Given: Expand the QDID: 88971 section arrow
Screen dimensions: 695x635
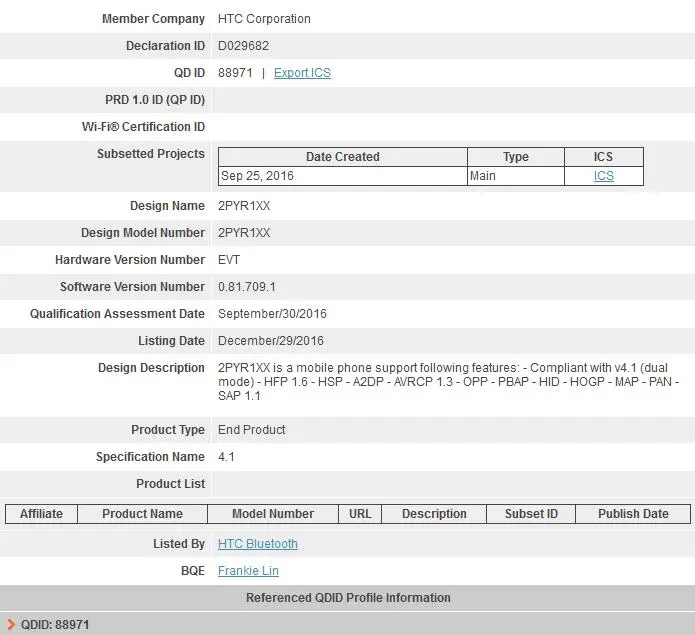Looking at the screenshot, I should click(x=11, y=625).
